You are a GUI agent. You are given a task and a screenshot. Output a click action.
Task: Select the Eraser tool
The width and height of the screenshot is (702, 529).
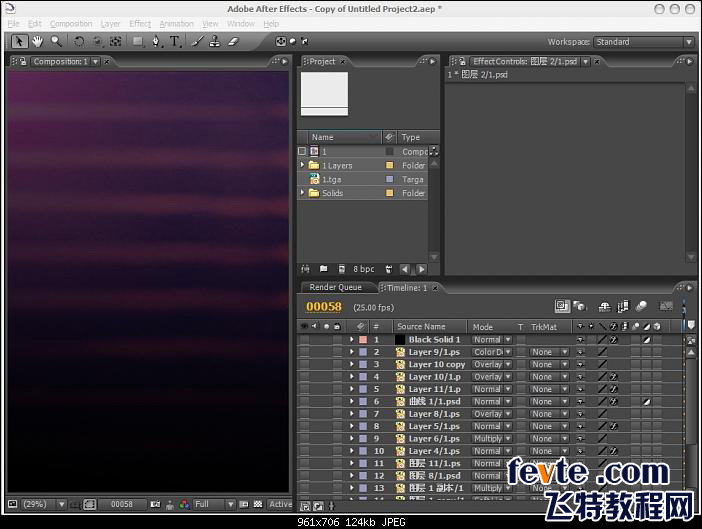[x=233, y=42]
